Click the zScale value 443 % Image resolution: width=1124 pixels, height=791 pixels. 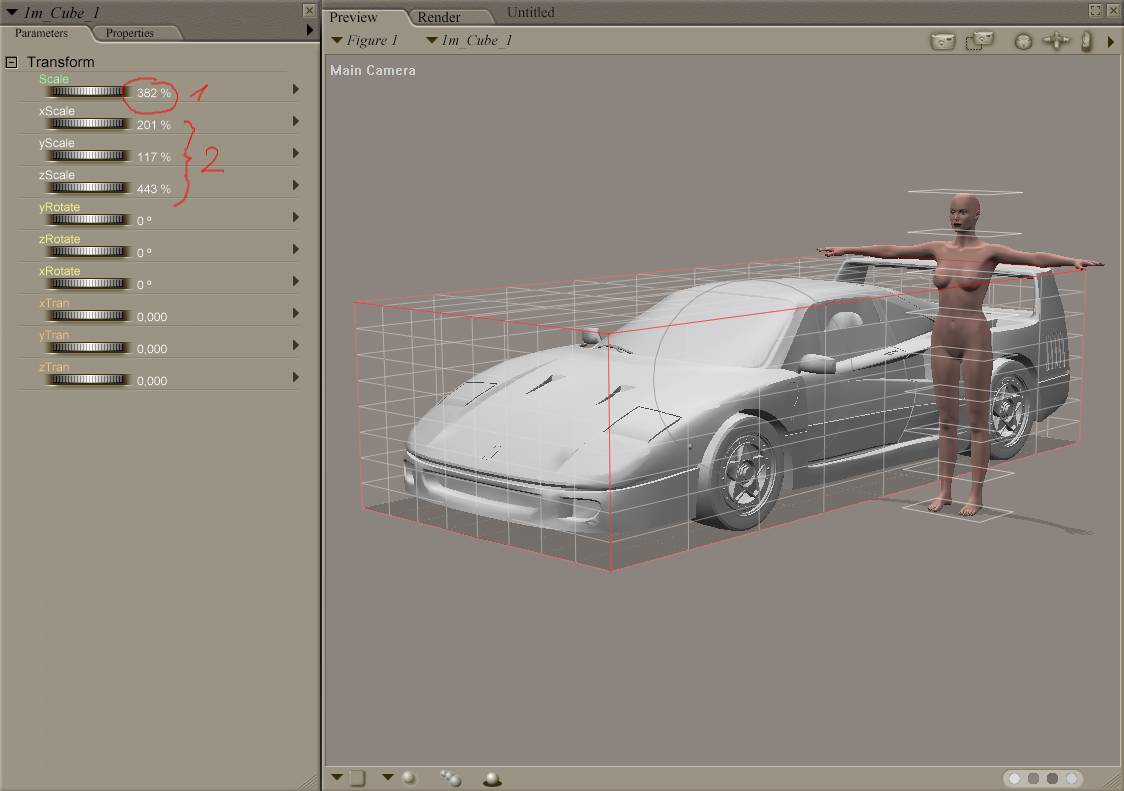point(154,189)
